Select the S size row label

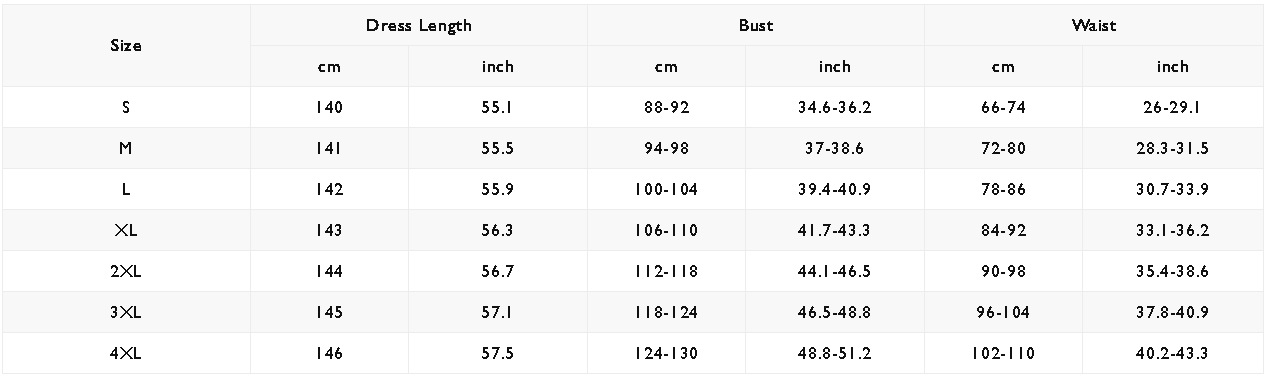126,107
